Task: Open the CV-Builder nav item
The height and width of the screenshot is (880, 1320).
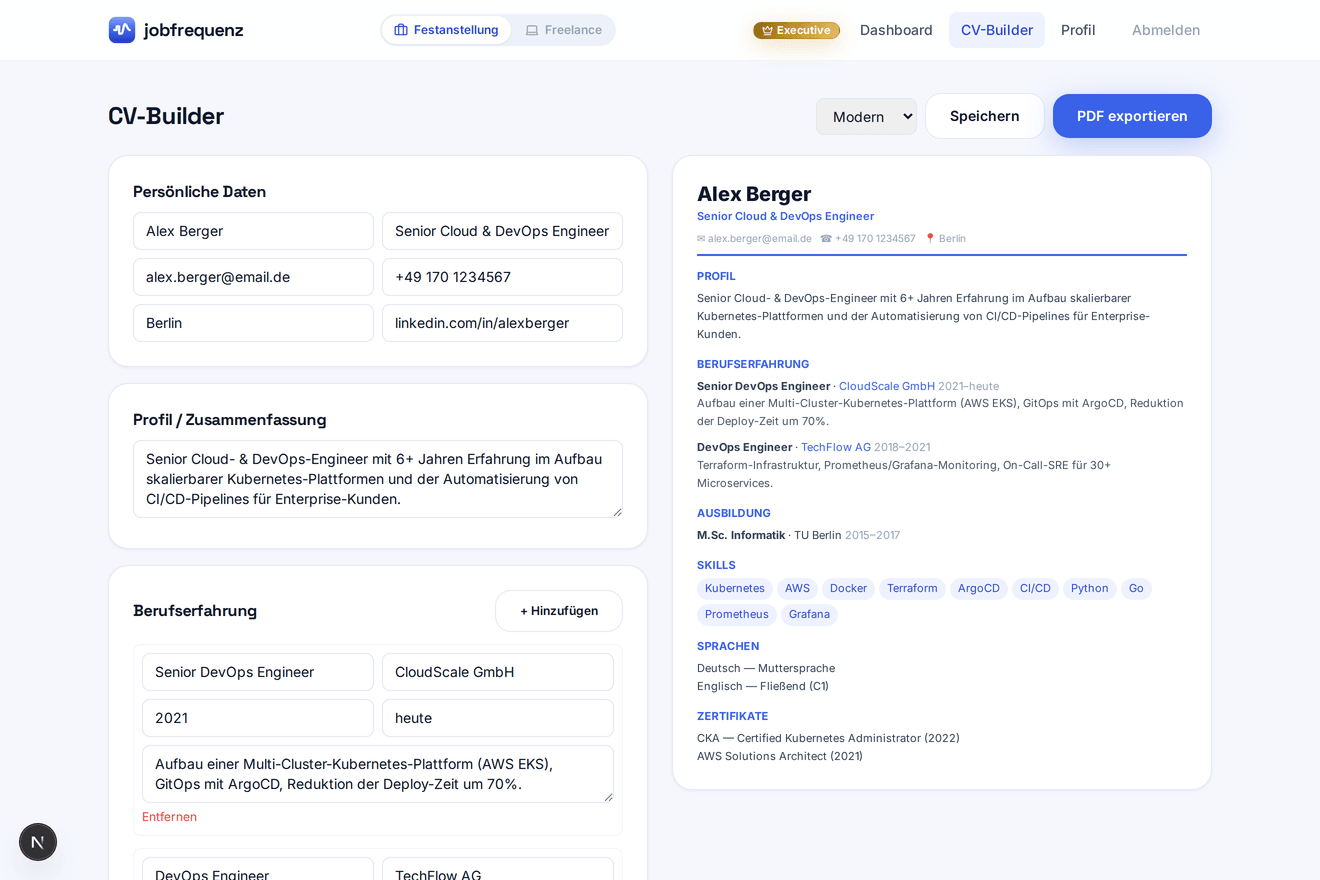Action: coord(997,30)
